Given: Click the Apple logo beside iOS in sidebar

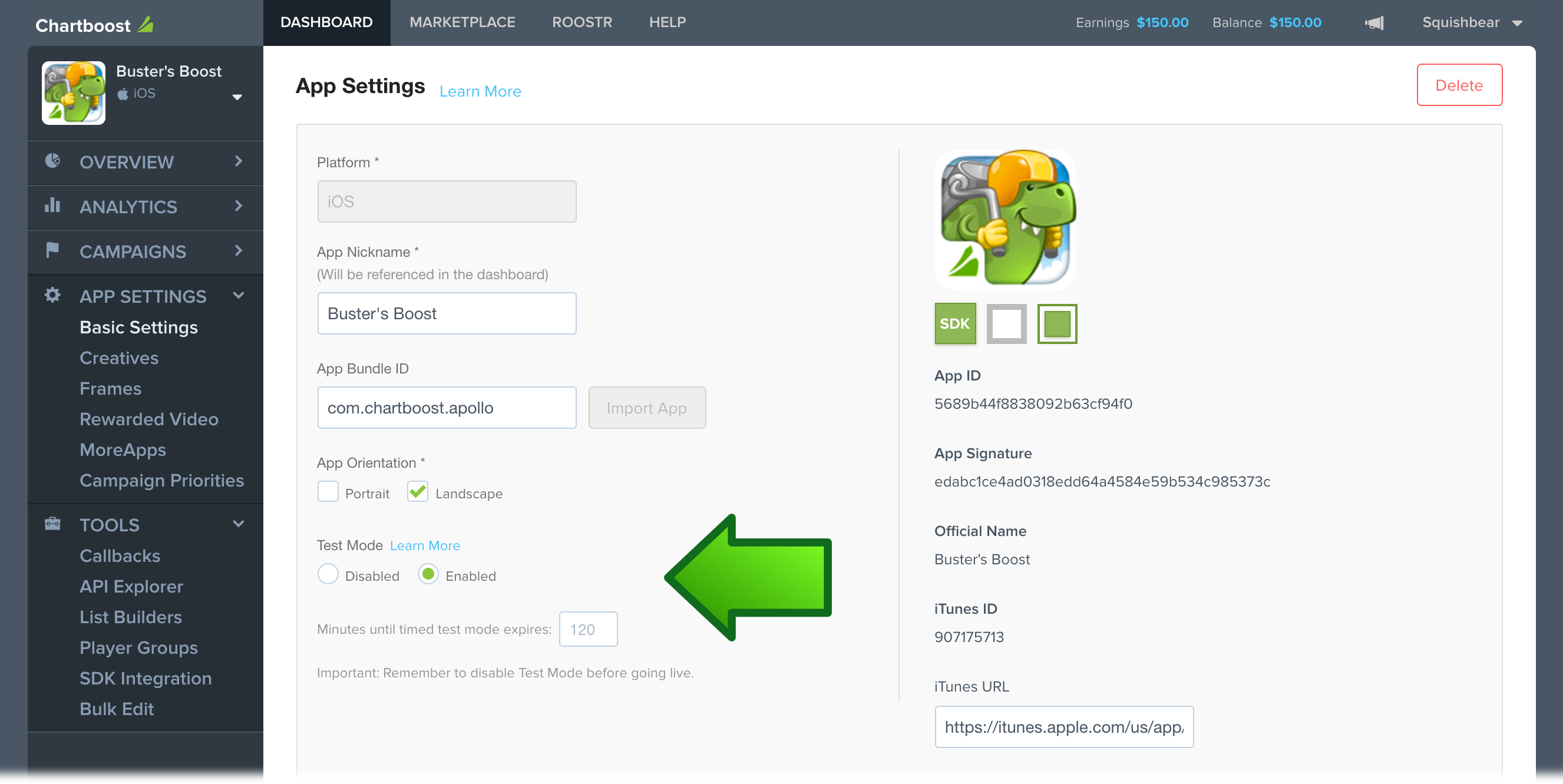Looking at the screenshot, I should point(123,94).
